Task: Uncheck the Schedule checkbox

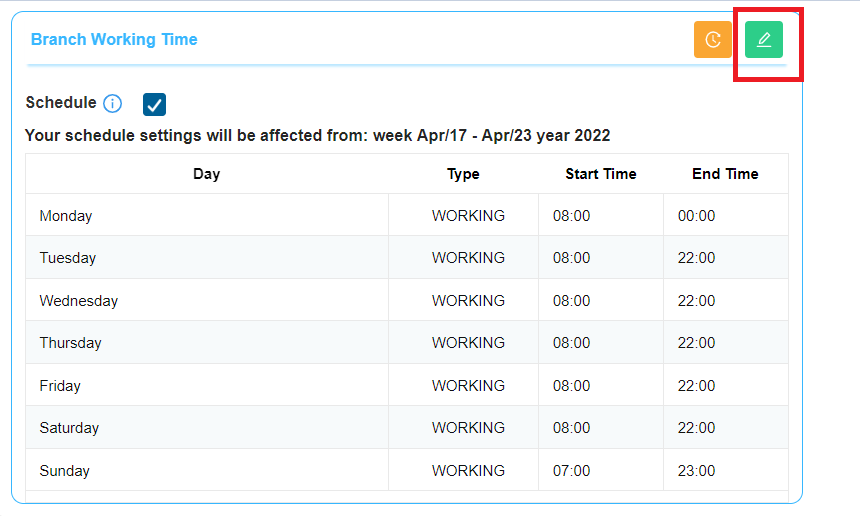Action: click(154, 104)
